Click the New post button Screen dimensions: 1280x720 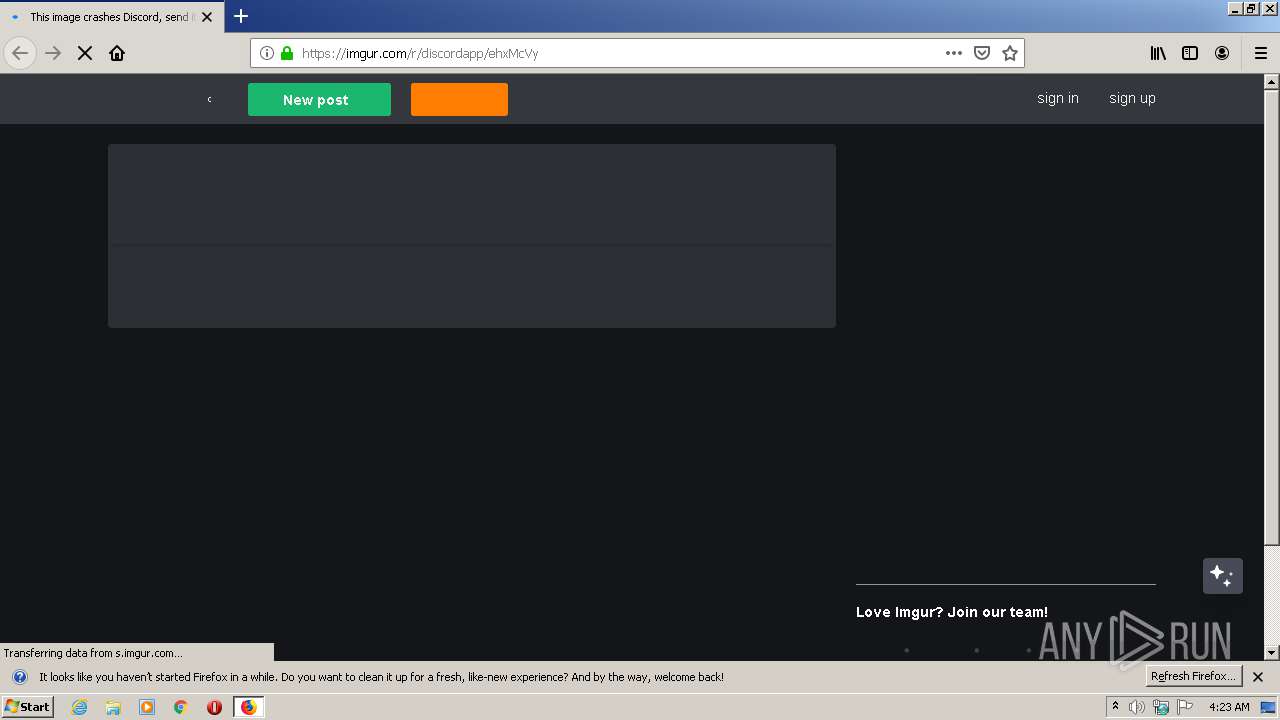(319, 99)
